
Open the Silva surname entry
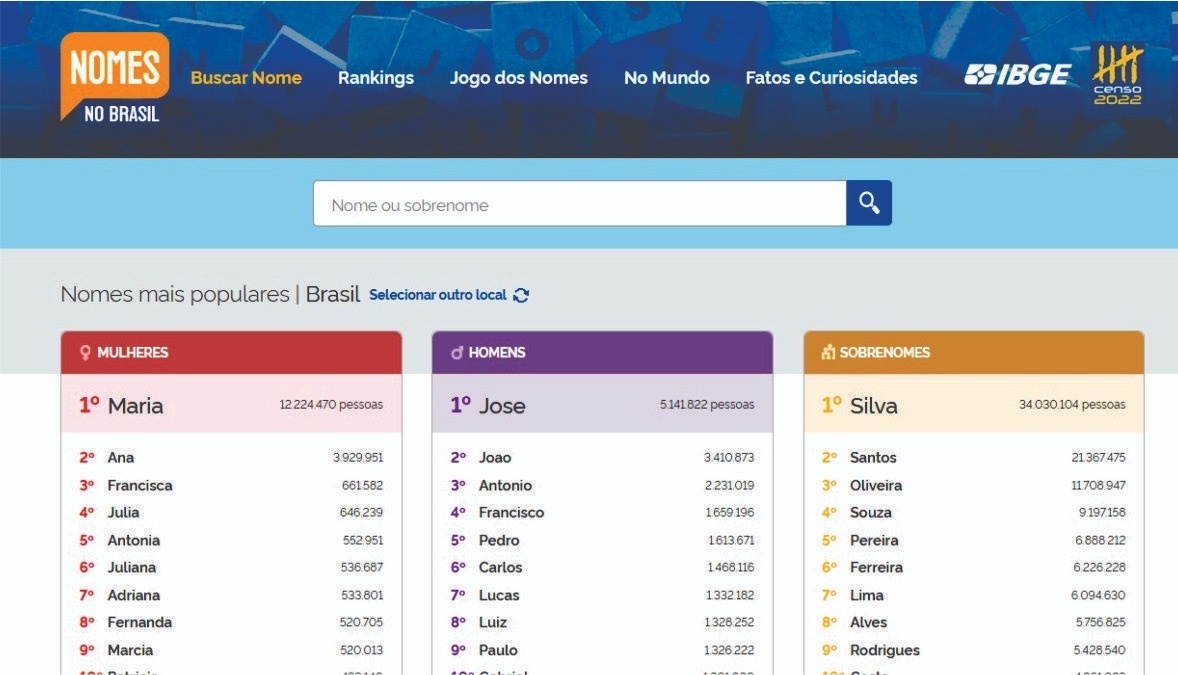873,405
